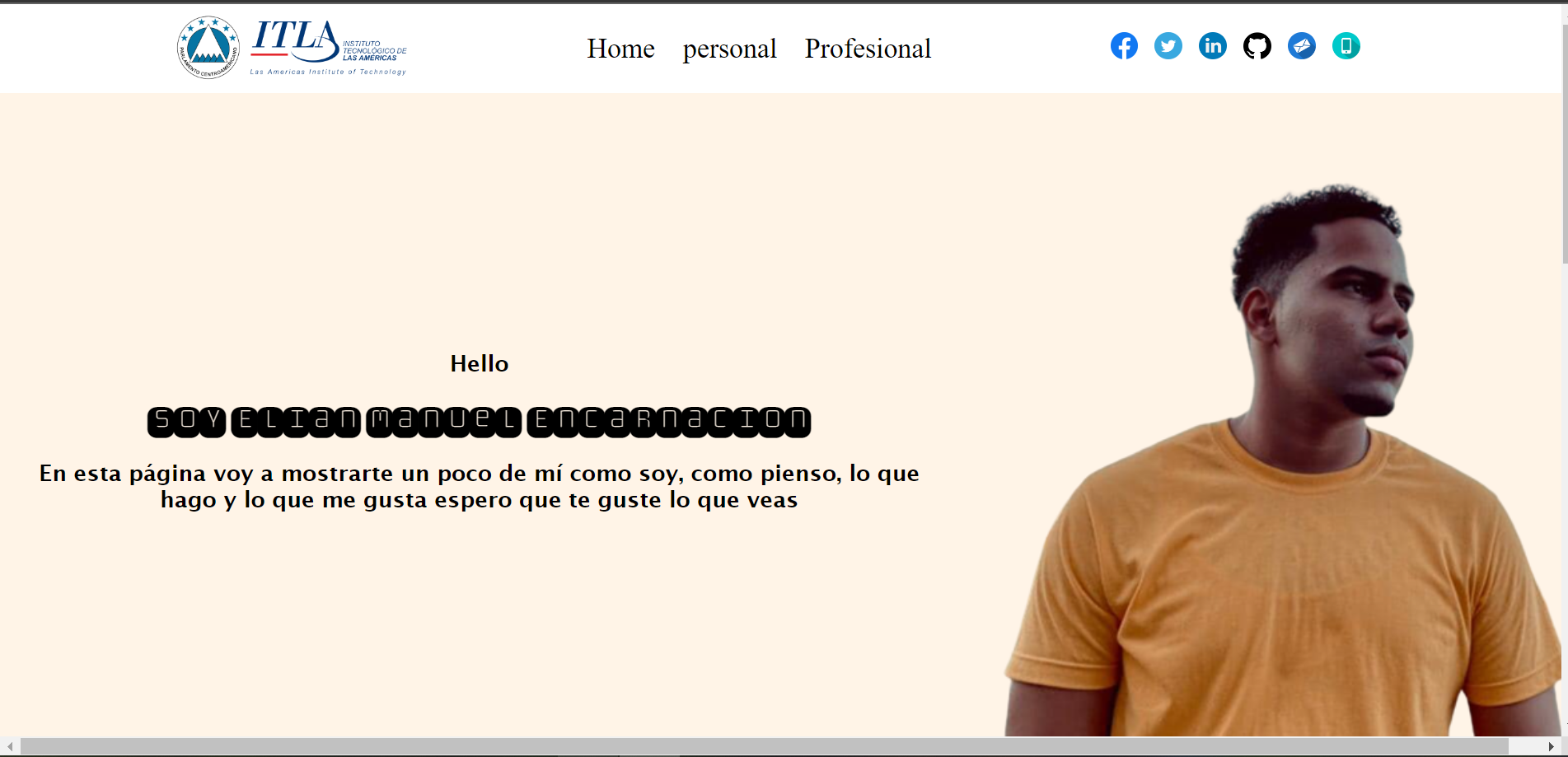Click the horizontal scrollbar thumb

tap(764, 746)
